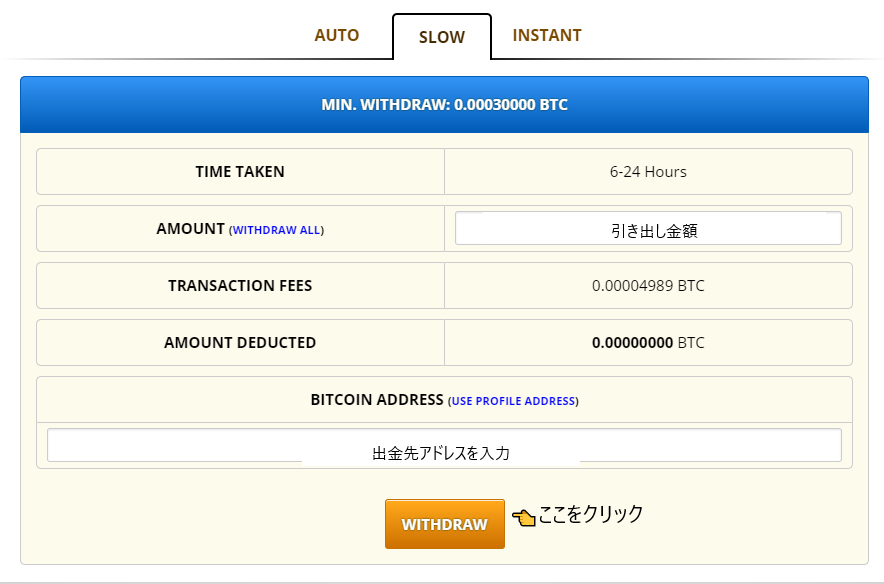
Task: Select the TIME TAKEN row label
Action: pos(240,171)
